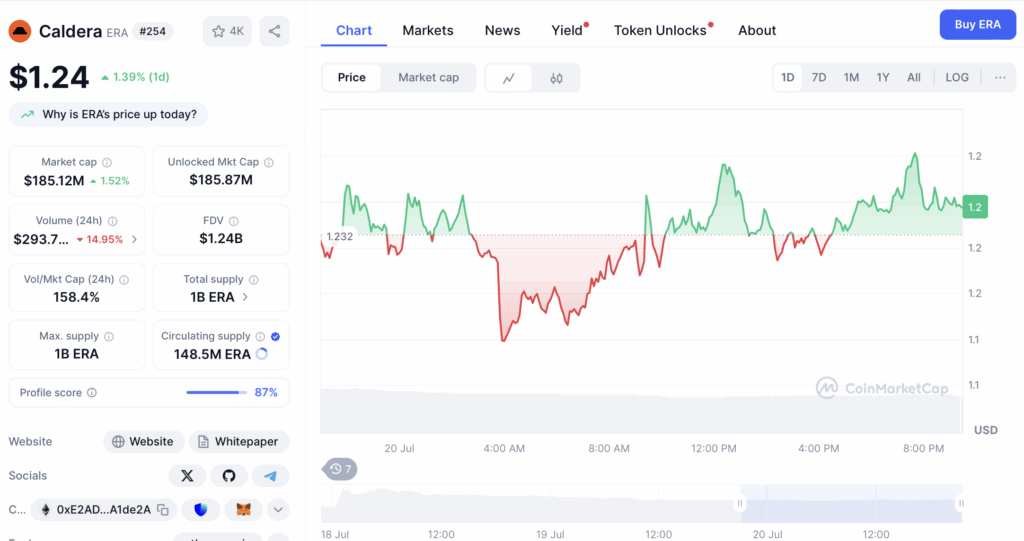The width and height of the screenshot is (1024, 541).
Task: Click the verified badge for circulating supply
Action: tap(276, 336)
